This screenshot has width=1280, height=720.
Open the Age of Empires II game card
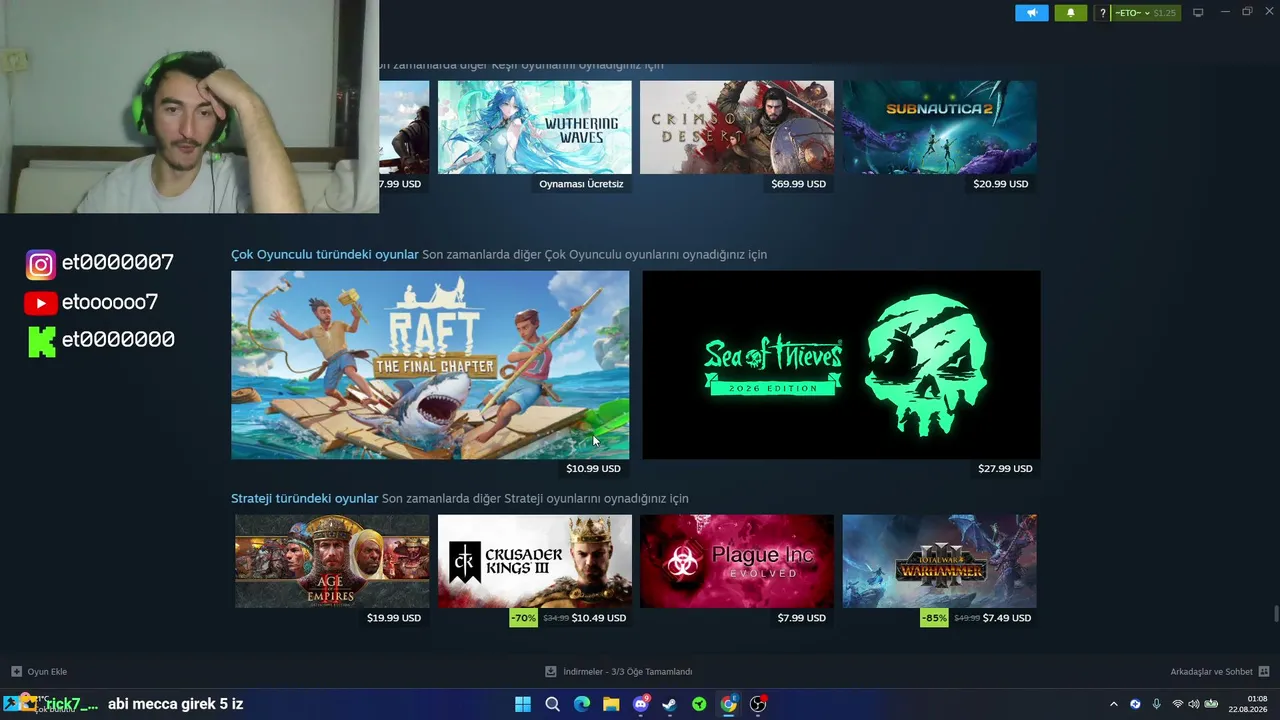click(x=332, y=561)
